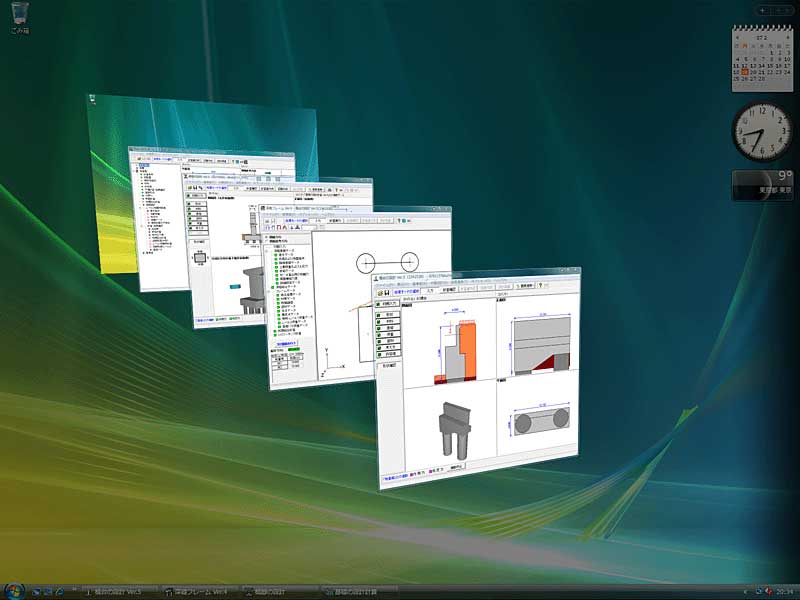Select date 14 in the calendar gadget

coord(762,66)
